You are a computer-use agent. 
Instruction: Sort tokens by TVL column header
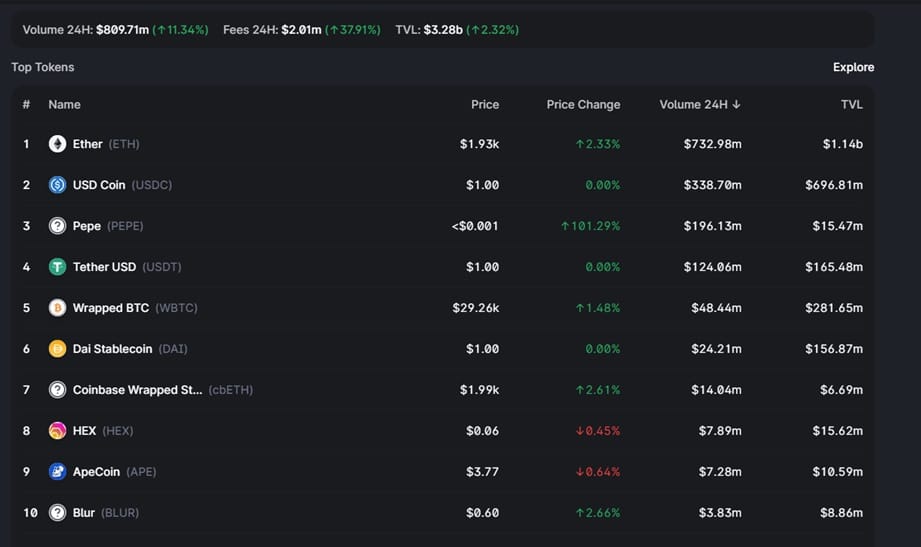(852, 105)
